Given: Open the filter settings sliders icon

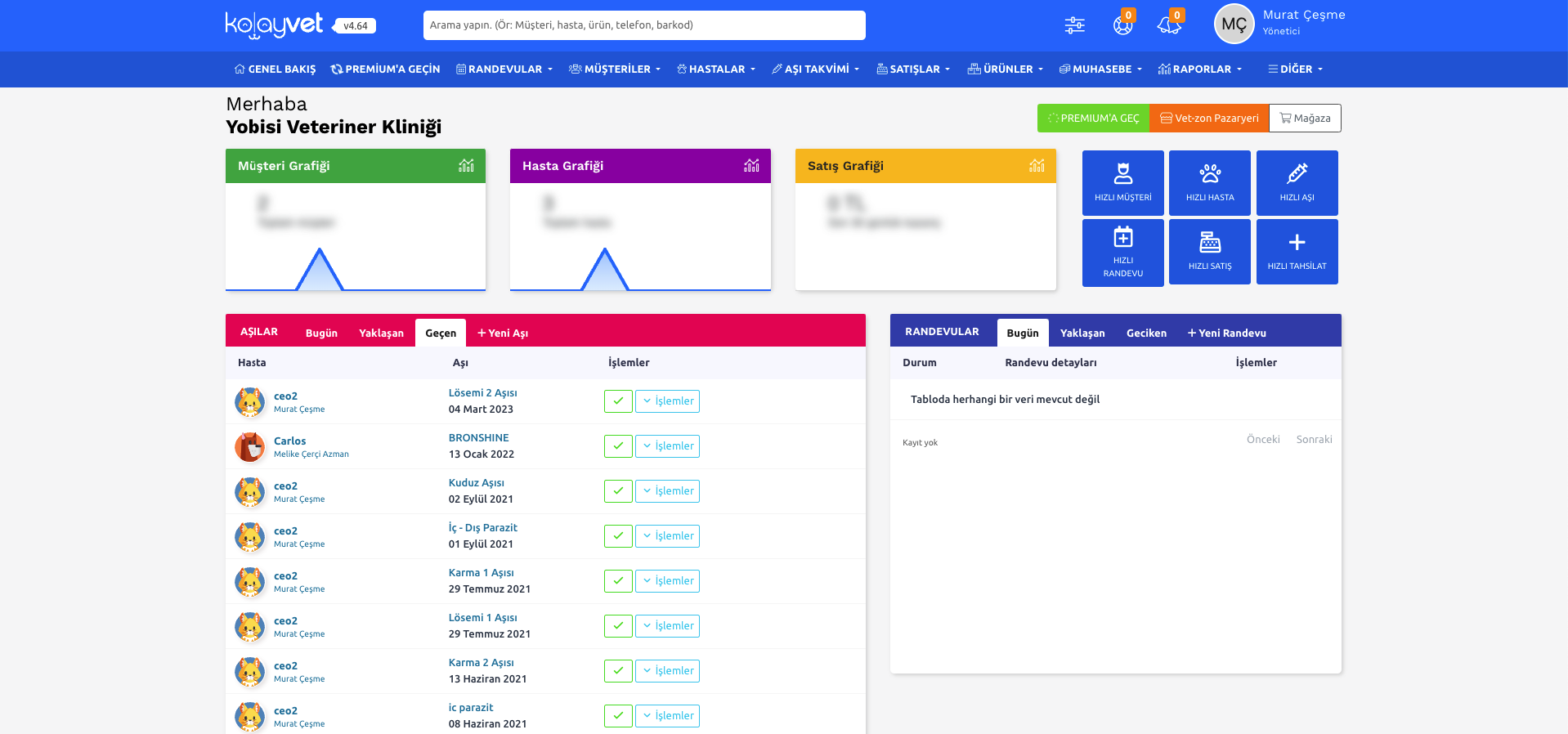Looking at the screenshot, I should 1075,25.
